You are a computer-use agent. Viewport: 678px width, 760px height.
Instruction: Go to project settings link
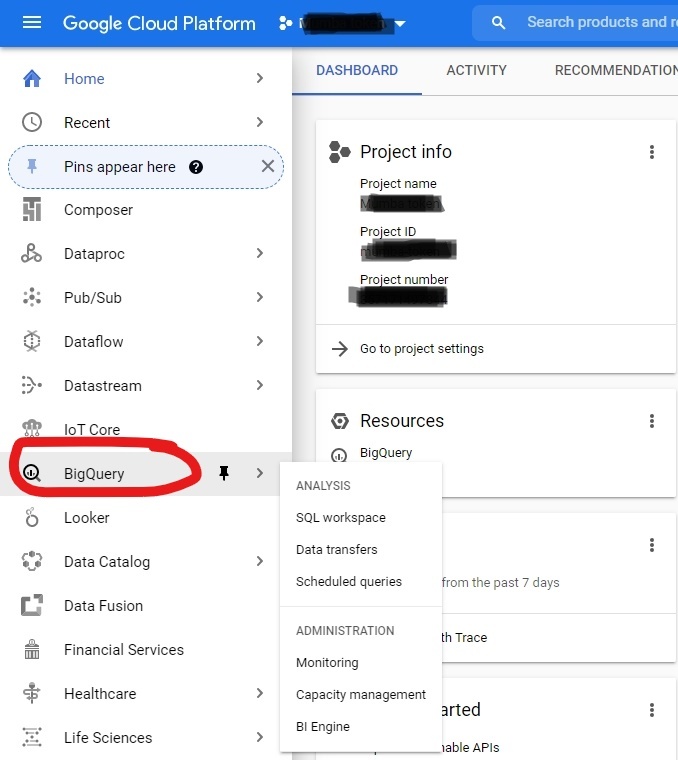(422, 349)
